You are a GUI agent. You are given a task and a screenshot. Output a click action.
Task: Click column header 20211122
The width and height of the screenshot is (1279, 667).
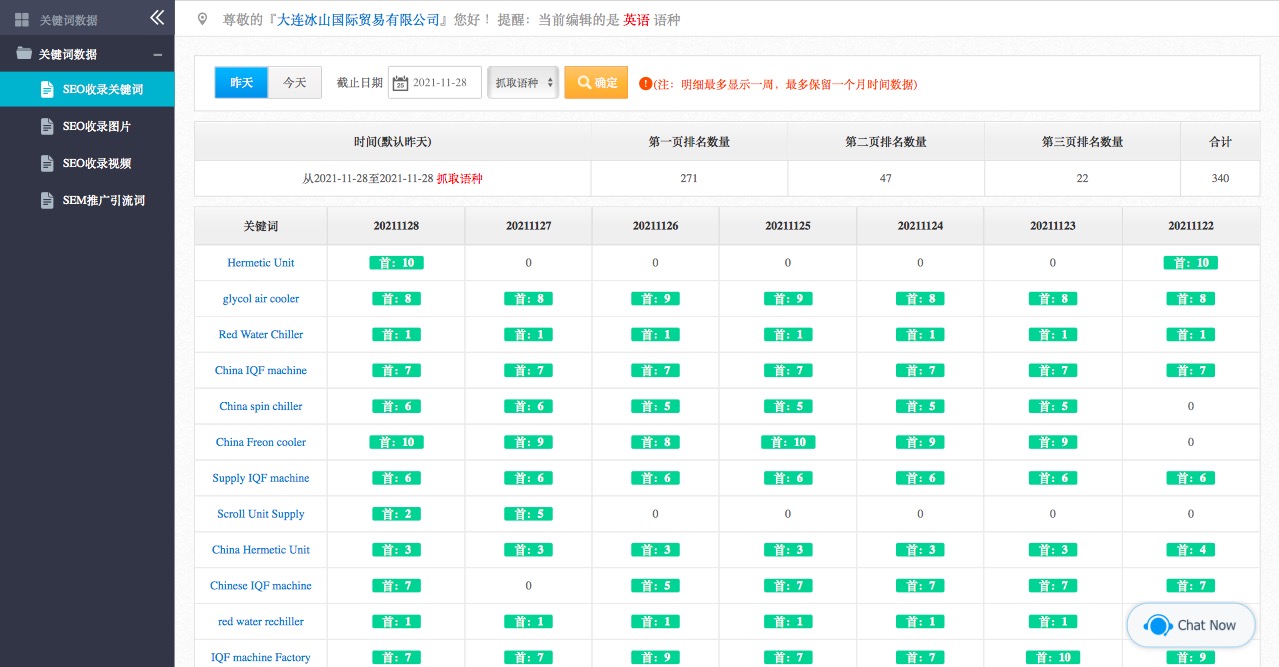(x=1191, y=226)
